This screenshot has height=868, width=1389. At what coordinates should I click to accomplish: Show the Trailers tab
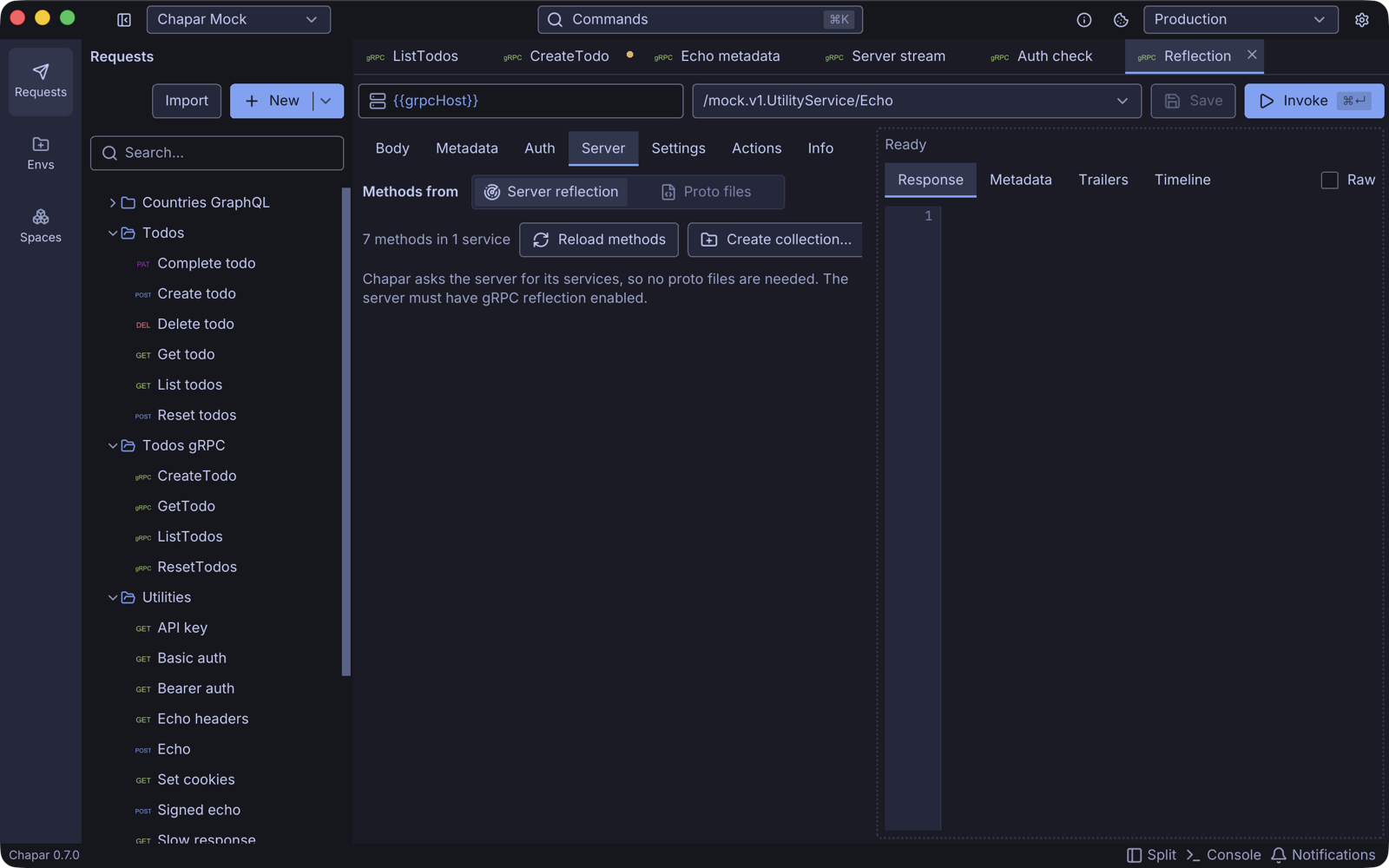point(1103,180)
